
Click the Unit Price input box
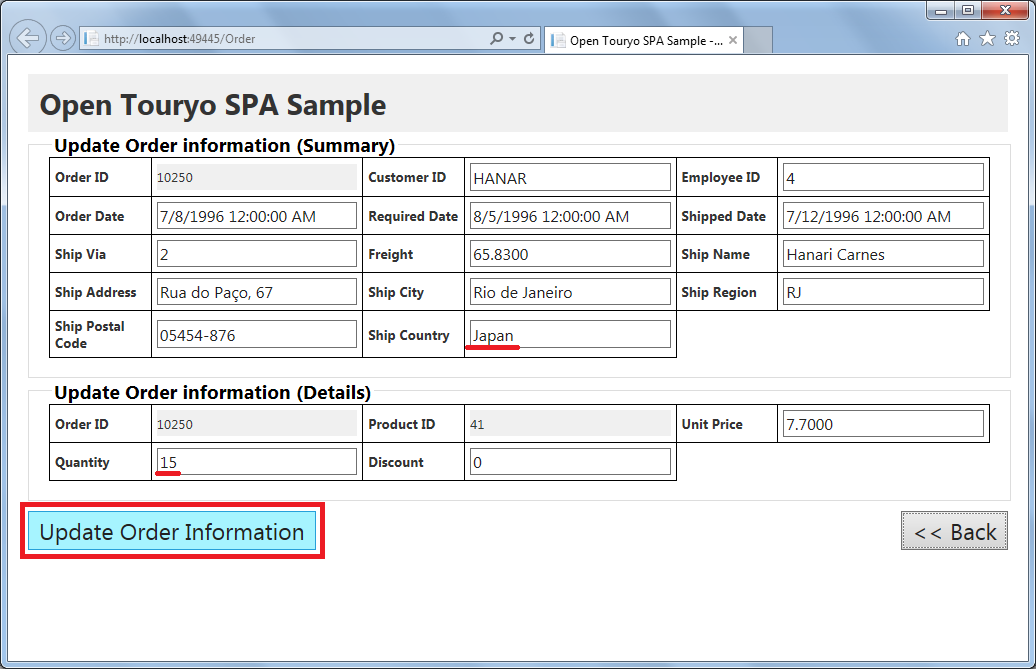pyautogui.click(x=883, y=424)
